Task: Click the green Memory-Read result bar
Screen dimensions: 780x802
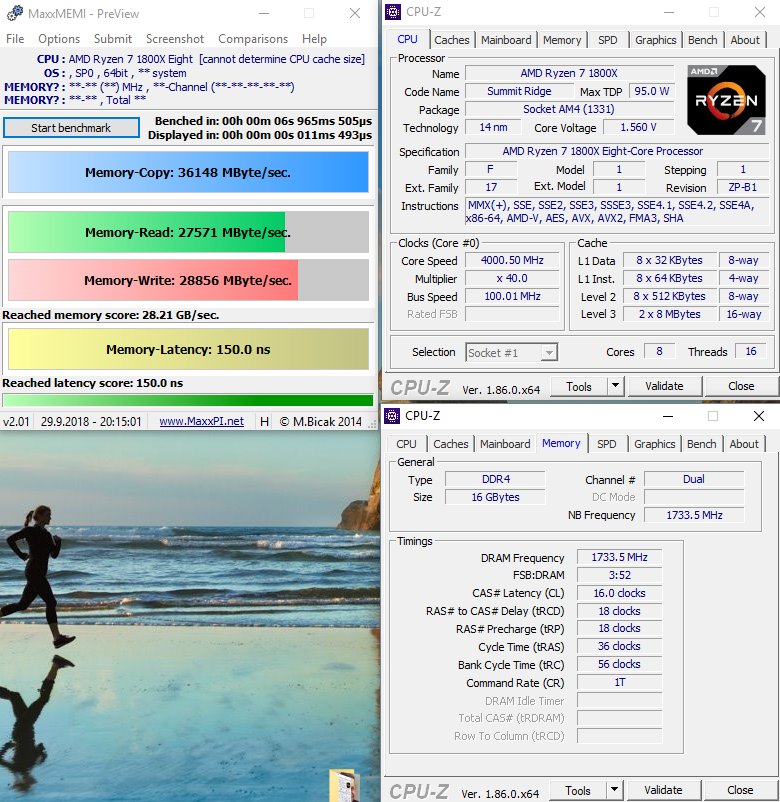Action: 188,232
